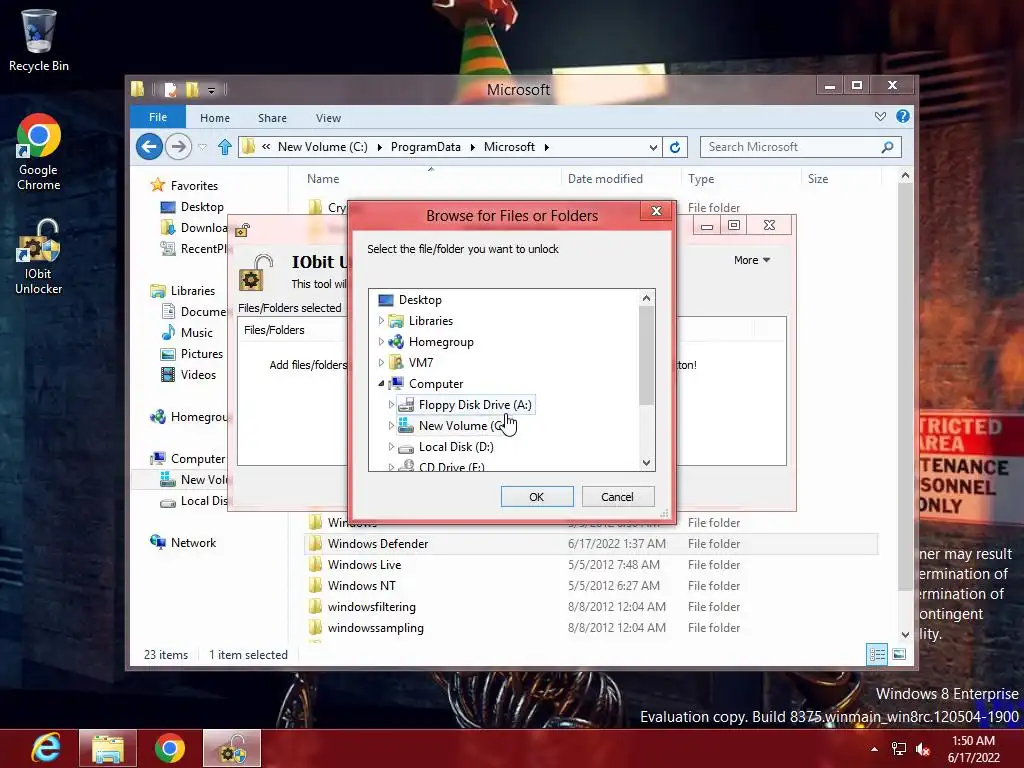Click the Windows NT folder icon
1024x768 pixels.
pos(315,585)
